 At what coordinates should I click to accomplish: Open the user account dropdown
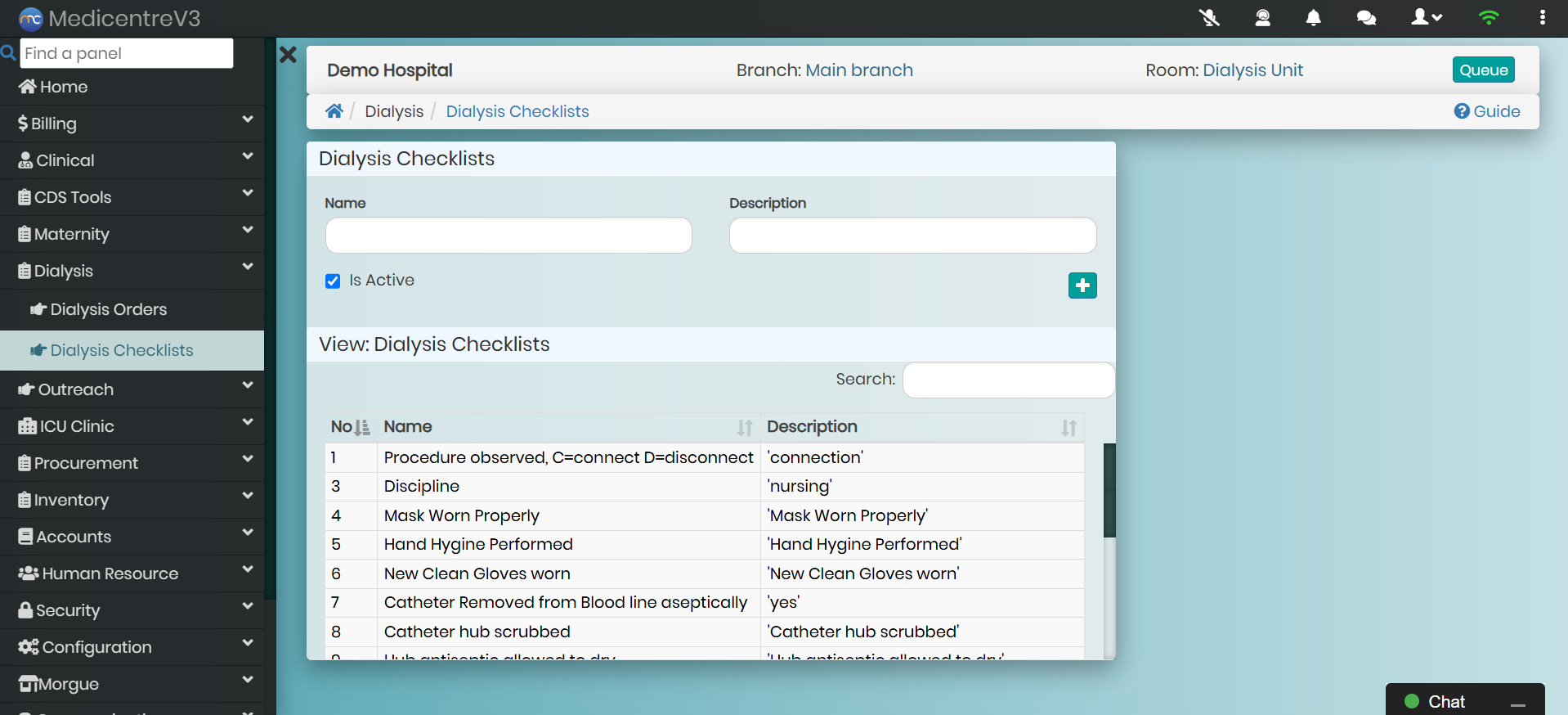click(1426, 17)
